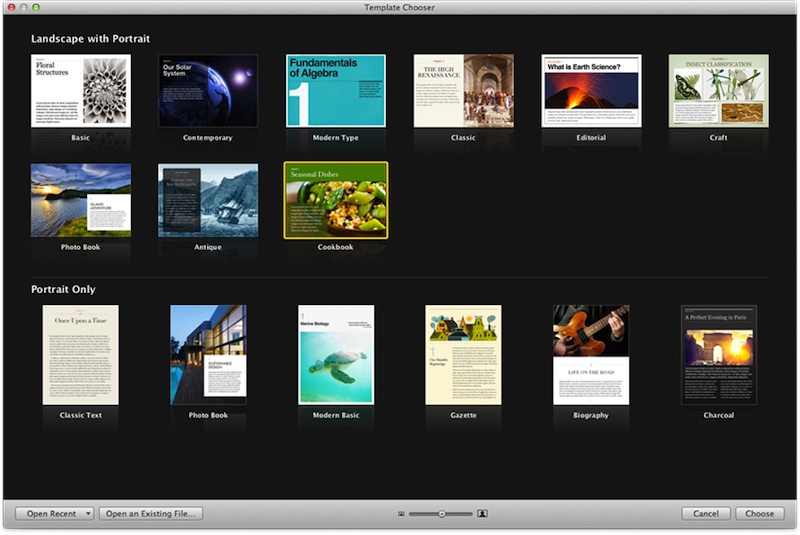The width and height of the screenshot is (800, 535).
Task: Click the large thumbnail icon beside slider
Action: coord(482,514)
